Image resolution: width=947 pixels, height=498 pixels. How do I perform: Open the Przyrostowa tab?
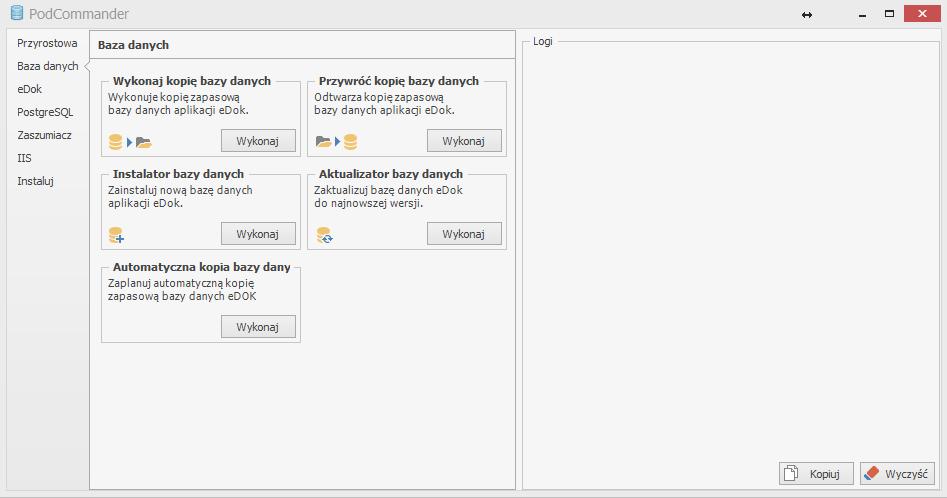point(47,43)
